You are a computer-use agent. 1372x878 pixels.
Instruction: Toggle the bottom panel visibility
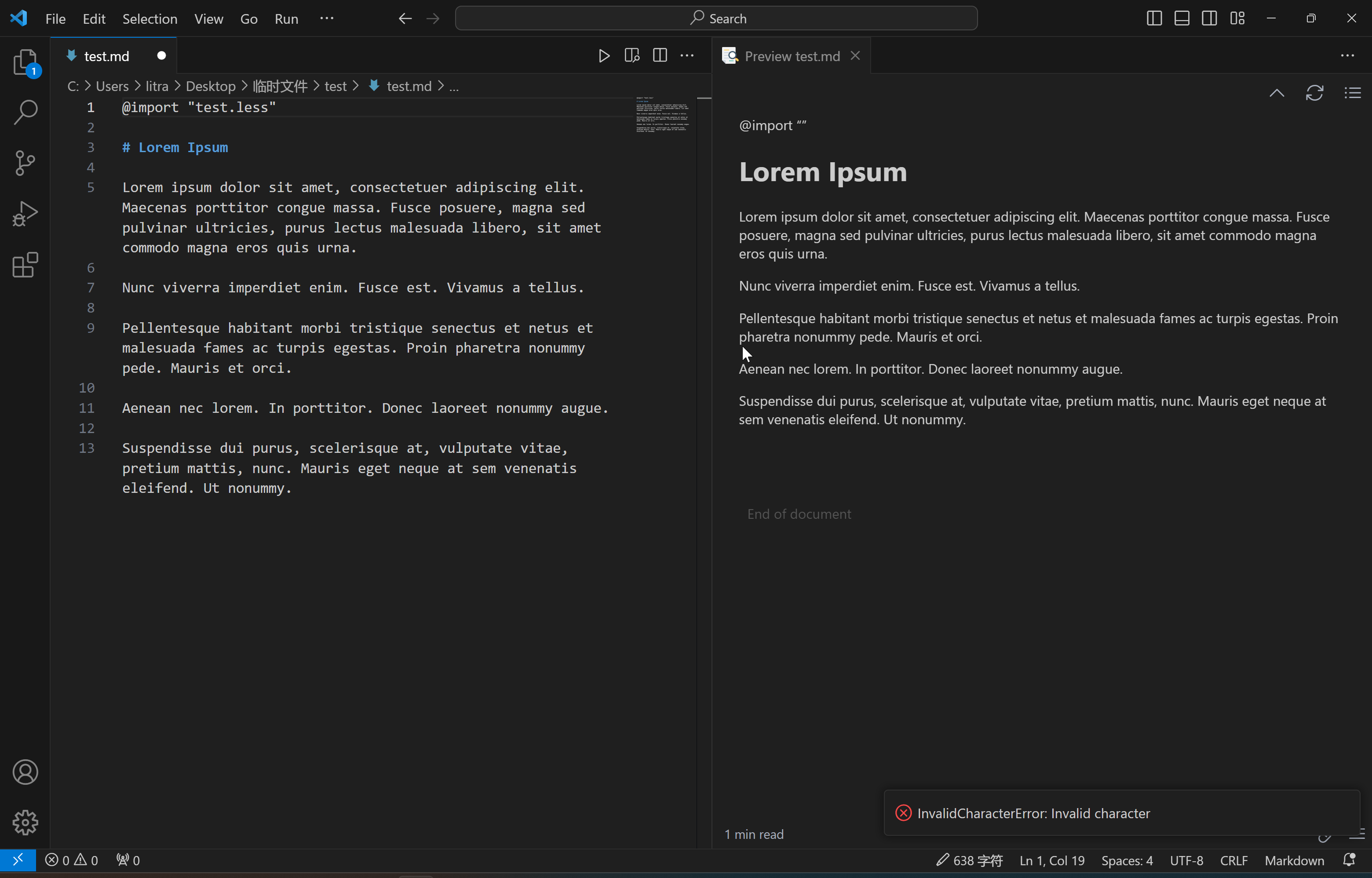pyautogui.click(x=1181, y=18)
